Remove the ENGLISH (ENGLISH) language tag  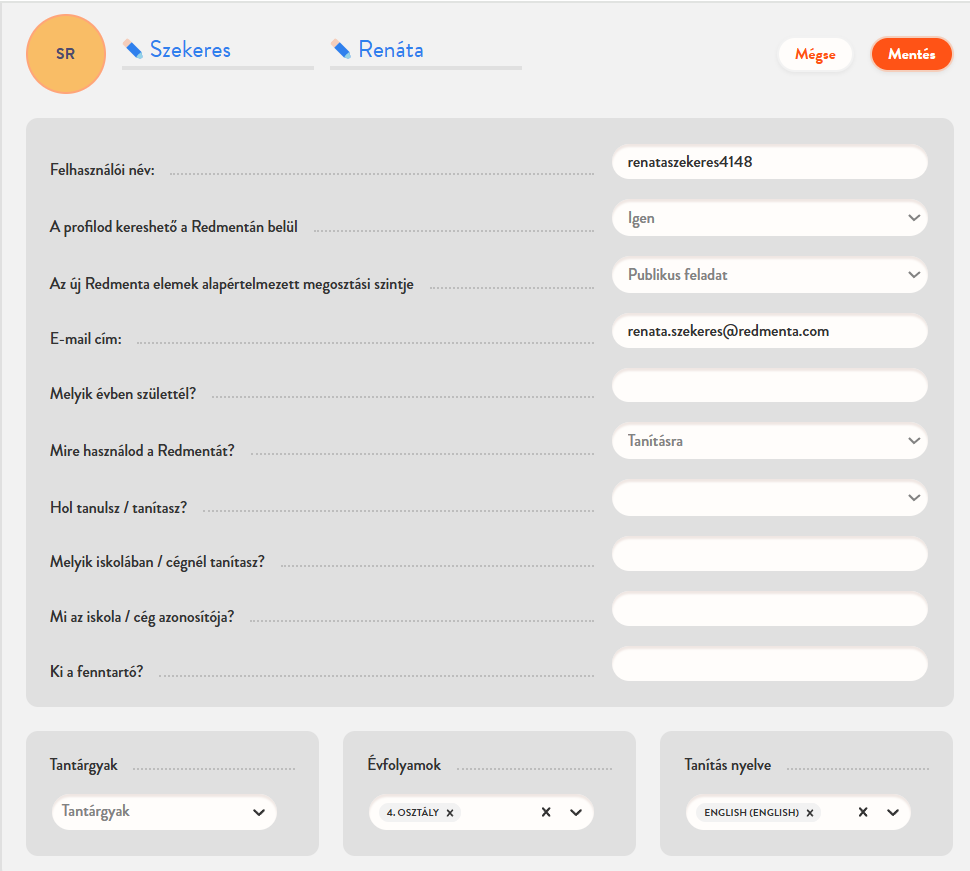810,813
